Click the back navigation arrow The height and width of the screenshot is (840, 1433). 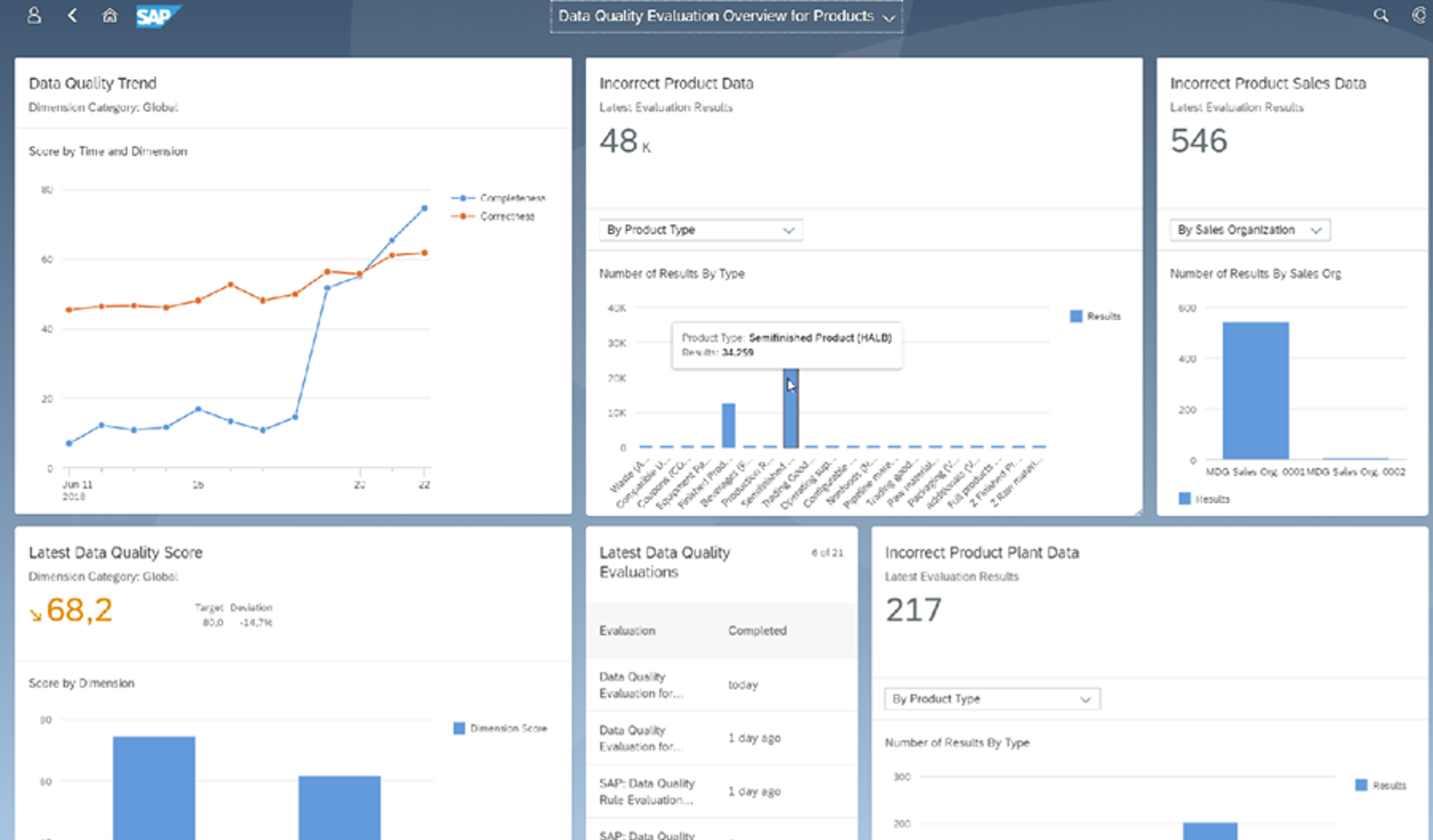[x=72, y=15]
